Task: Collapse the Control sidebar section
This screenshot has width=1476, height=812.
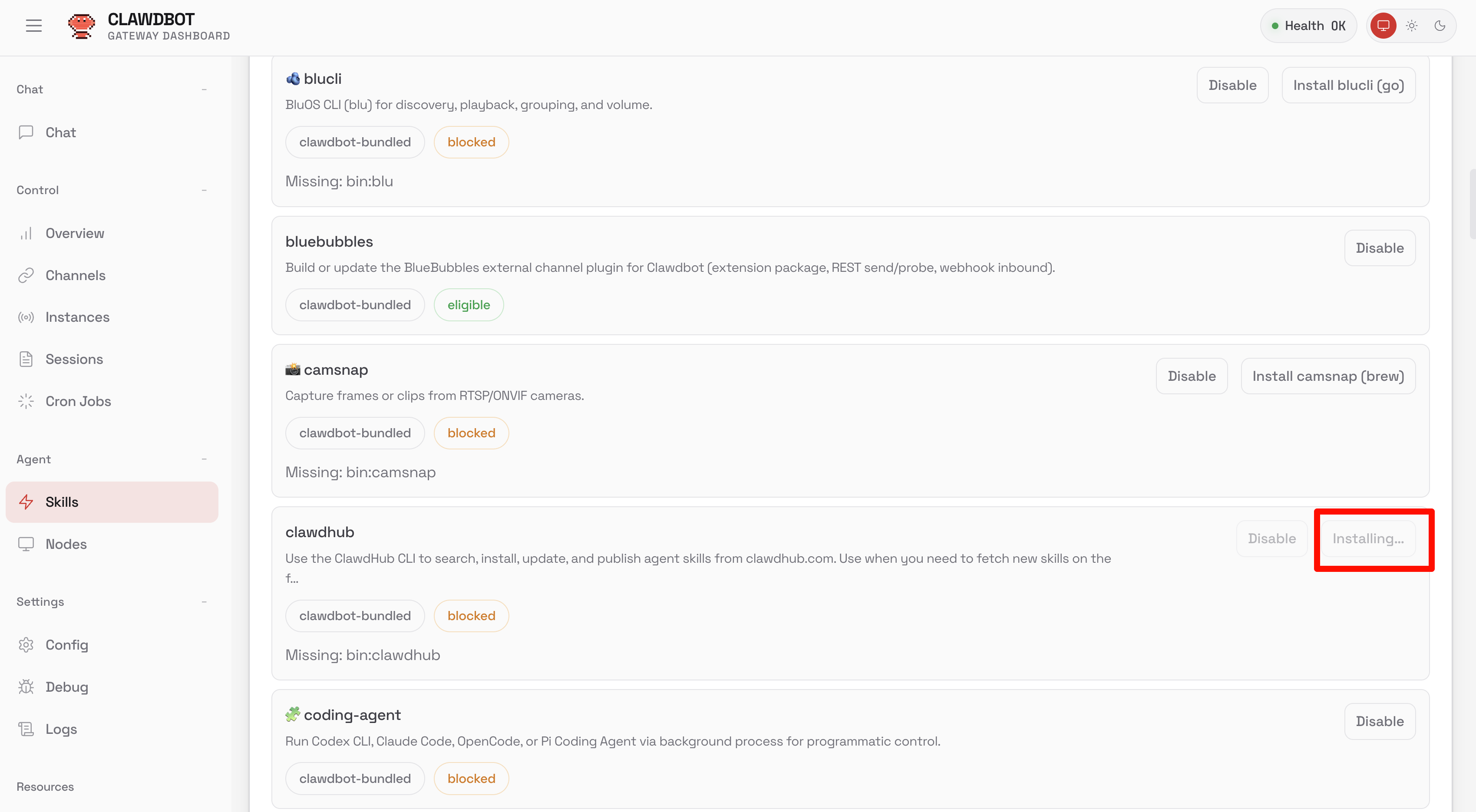Action: point(204,190)
